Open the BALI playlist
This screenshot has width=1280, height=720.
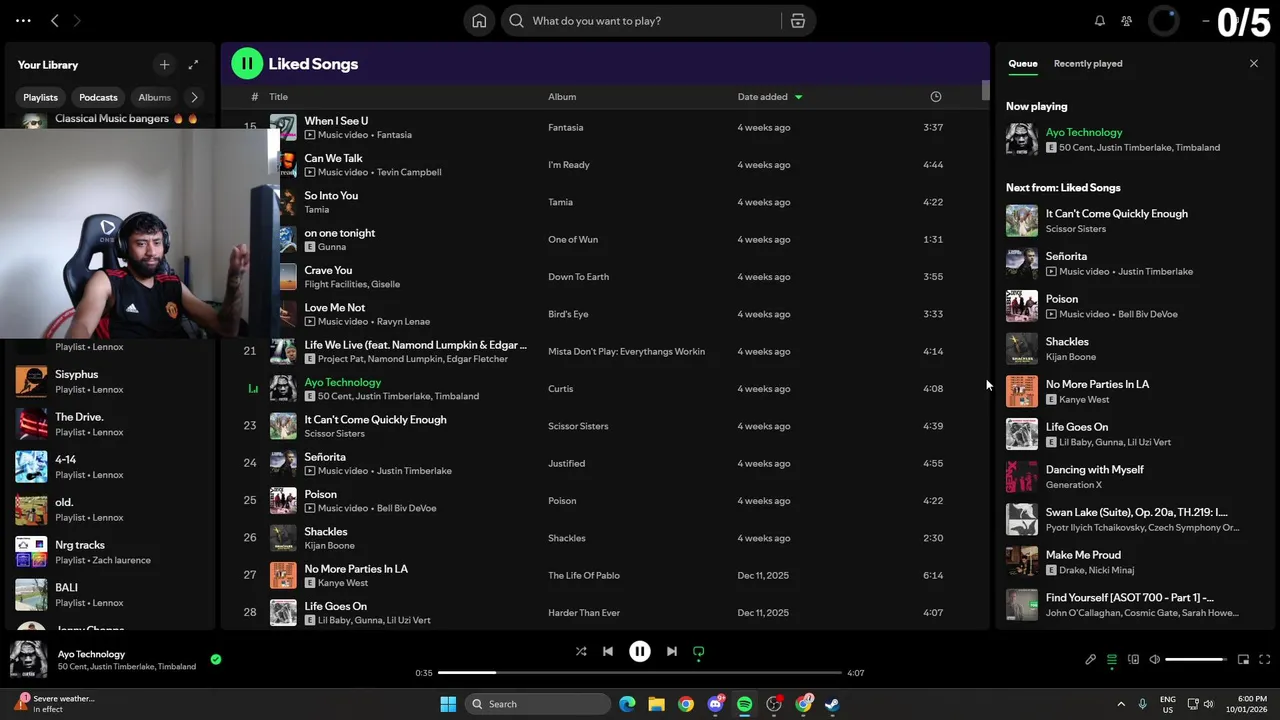click(x=110, y=595)
